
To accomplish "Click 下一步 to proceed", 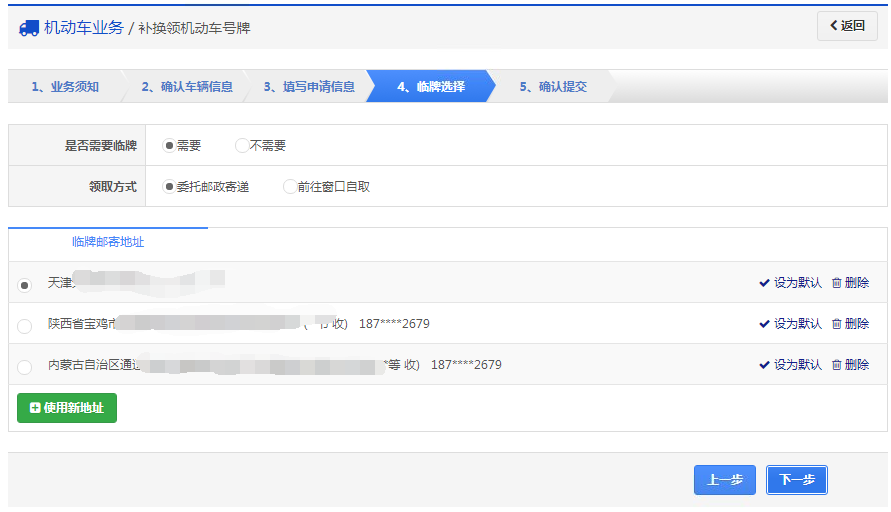I will [x=796, y=480].
